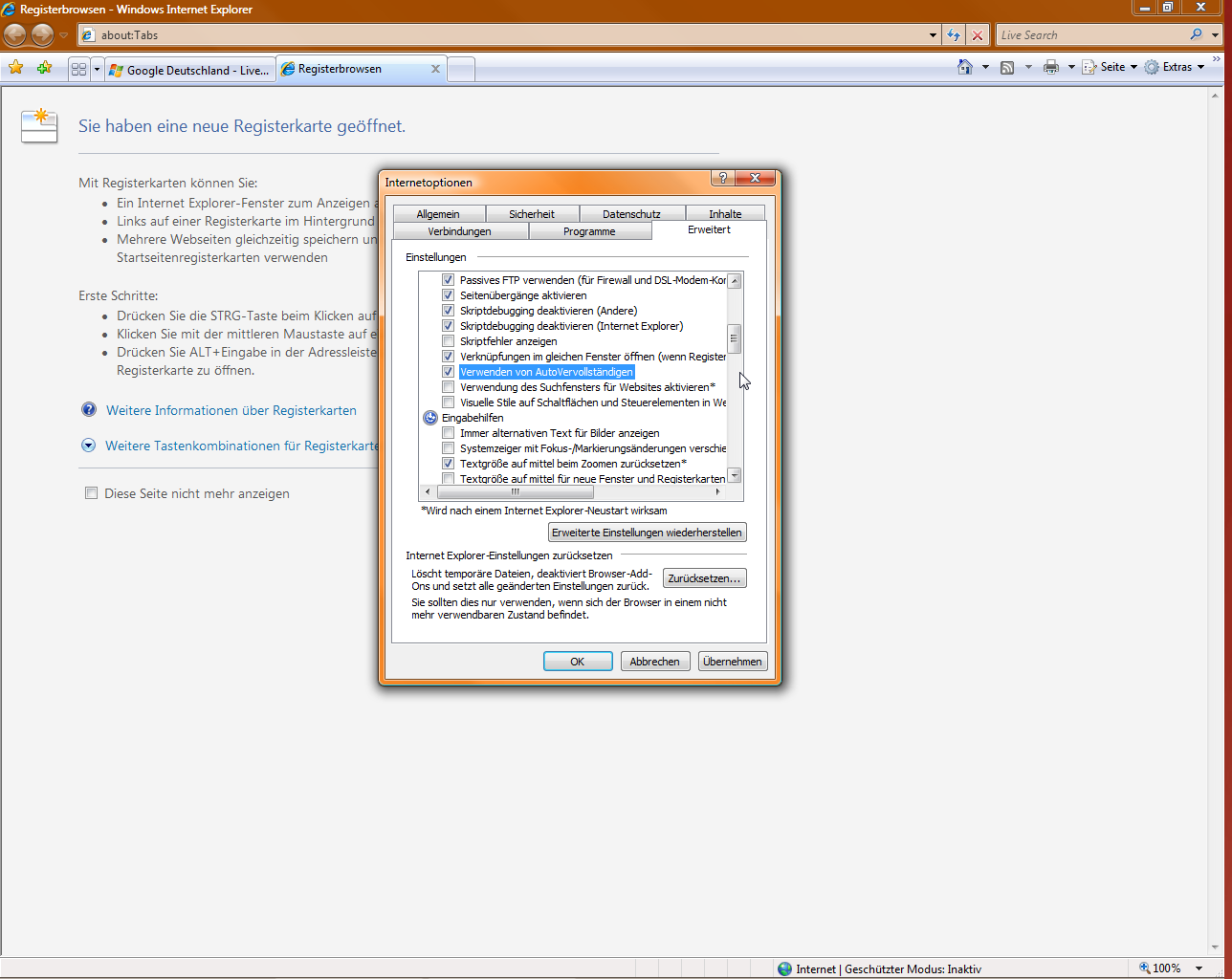The height and width of the screenshot is (979, 1232).
Task: Open the Extras dropdown menu
Action: point(1176,67)
